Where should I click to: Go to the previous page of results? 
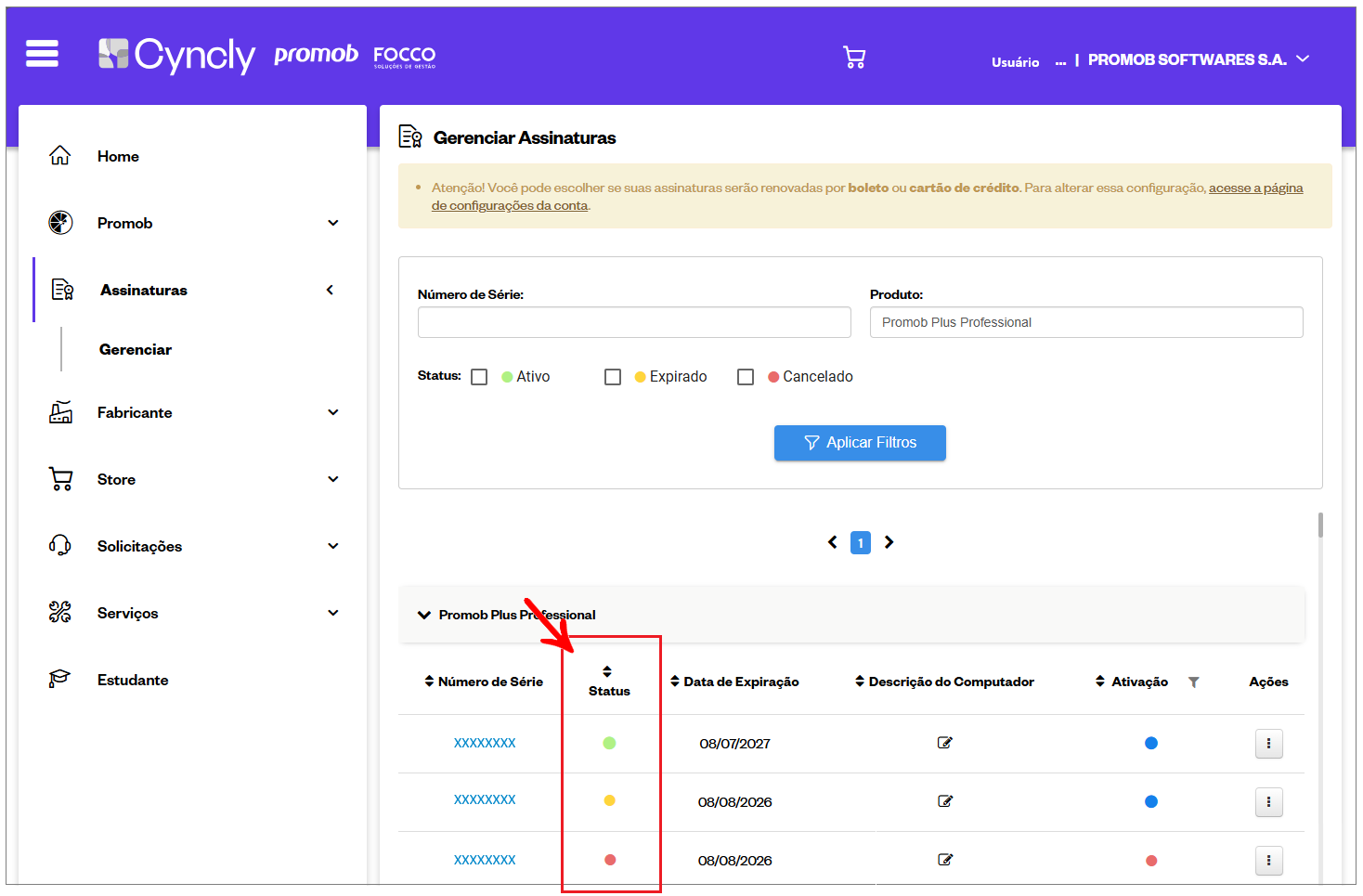pyautogui.click(x=833, y=542)
